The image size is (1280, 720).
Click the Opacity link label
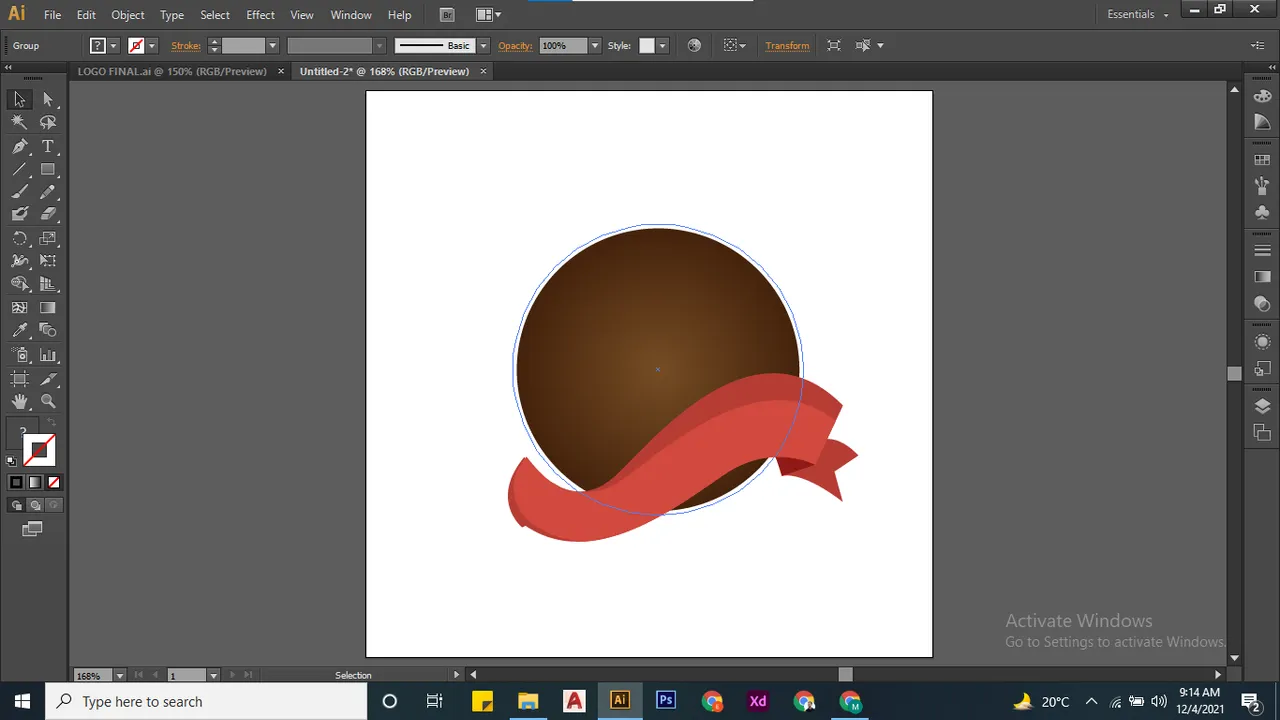coord(515,46)
